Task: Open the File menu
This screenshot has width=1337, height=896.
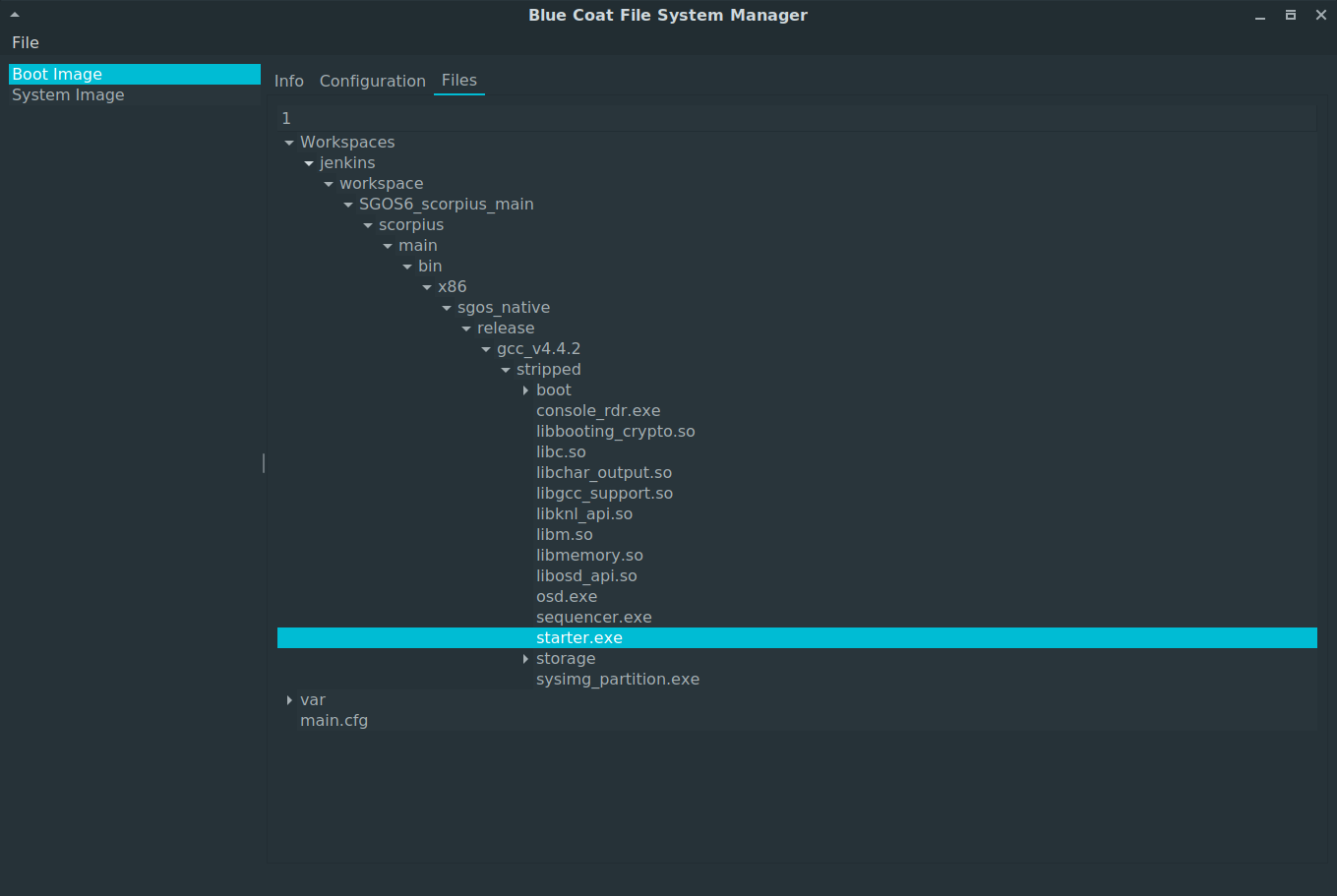Action: pos(26,42)
